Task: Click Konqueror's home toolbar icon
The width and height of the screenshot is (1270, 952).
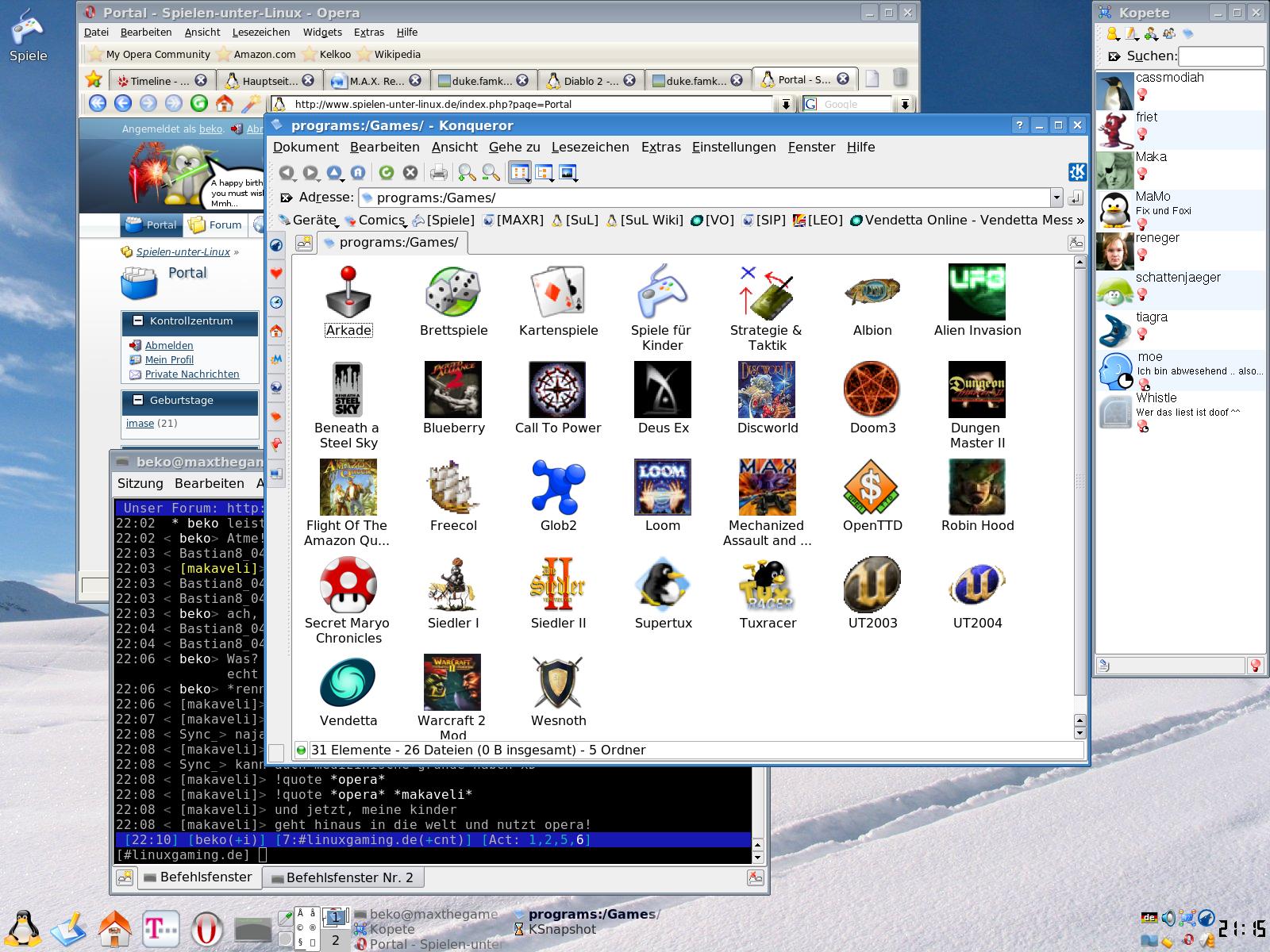Action: click(x=358, y=172)
